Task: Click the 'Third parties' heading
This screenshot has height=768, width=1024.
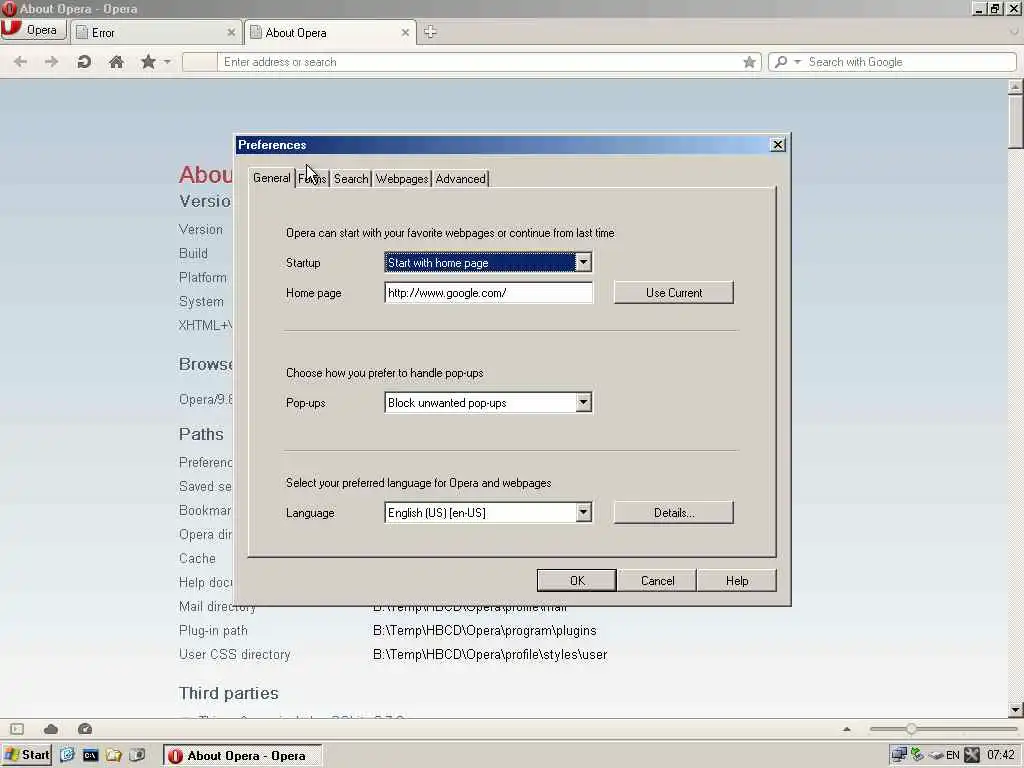Action: pyautogui.click(x=229, y=693)
